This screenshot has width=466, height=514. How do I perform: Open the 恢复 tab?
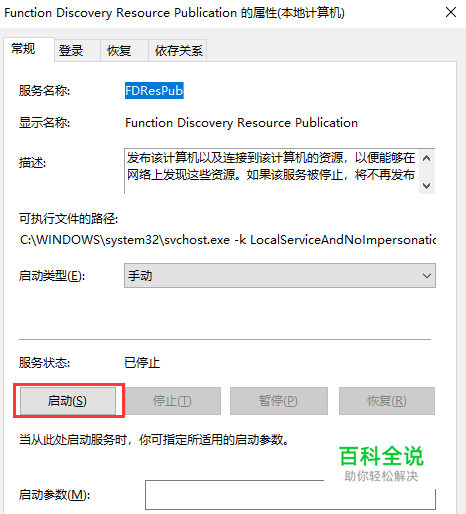coord(124,51)
